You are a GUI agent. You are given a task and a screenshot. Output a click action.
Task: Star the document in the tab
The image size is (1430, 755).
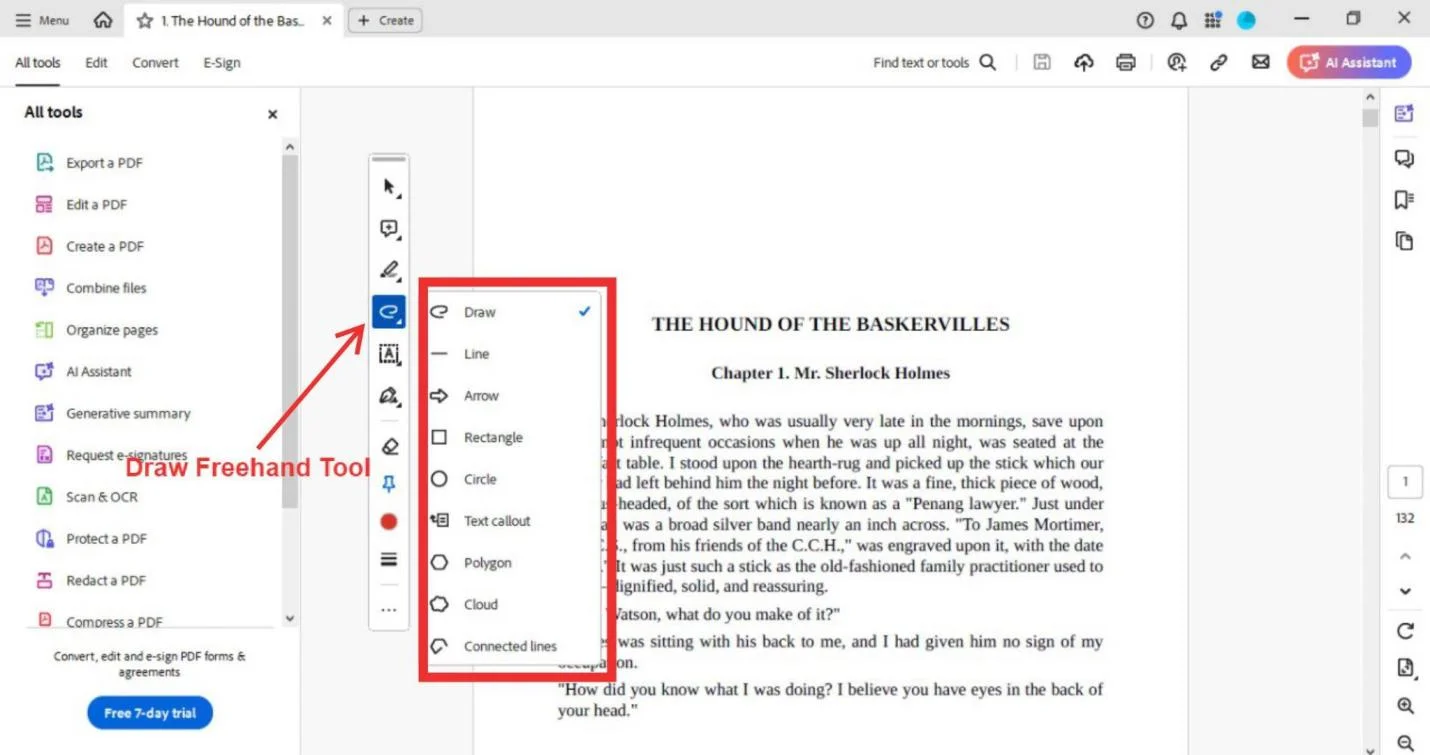tap(144, 20)
